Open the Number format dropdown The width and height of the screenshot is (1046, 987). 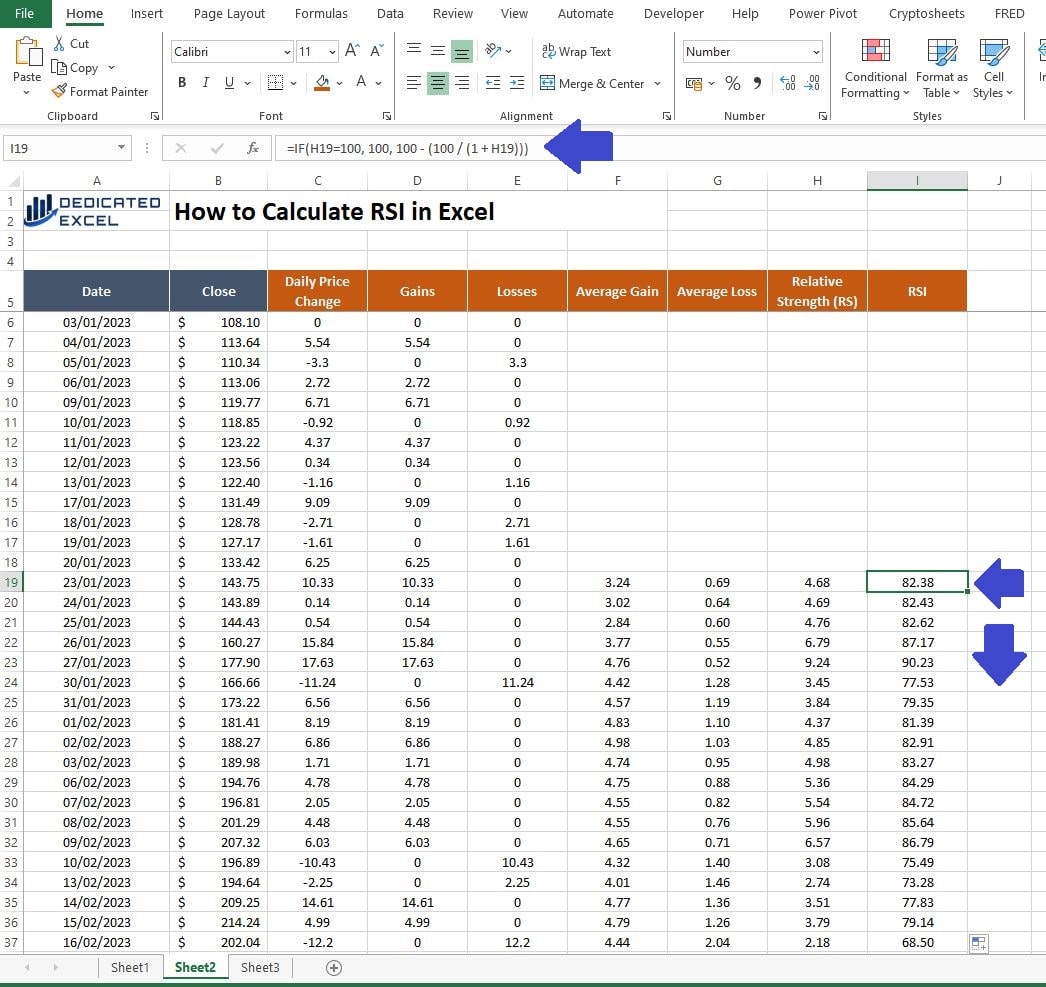pyautogui.click(x=816, y=51)
